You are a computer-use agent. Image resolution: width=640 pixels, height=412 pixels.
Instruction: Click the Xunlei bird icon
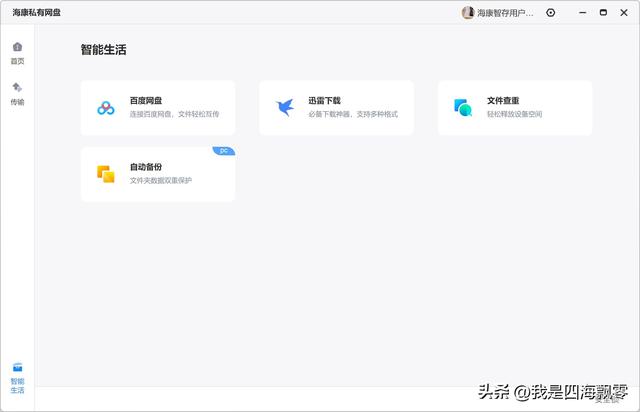[x=285, y=107]
